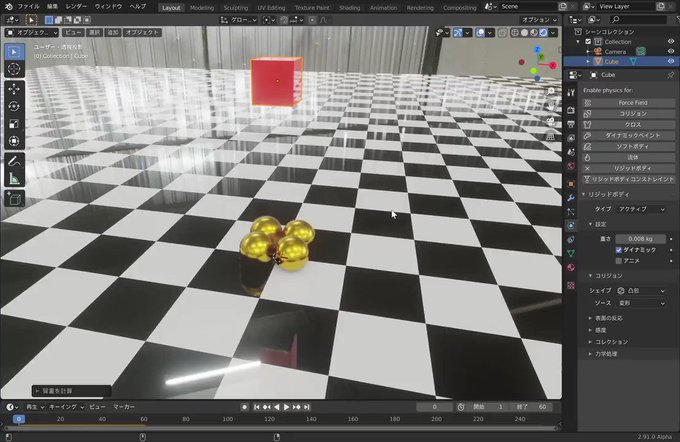
Task: Click the 重さ 0.008 kg mass field
Action: tap(641, 239)
